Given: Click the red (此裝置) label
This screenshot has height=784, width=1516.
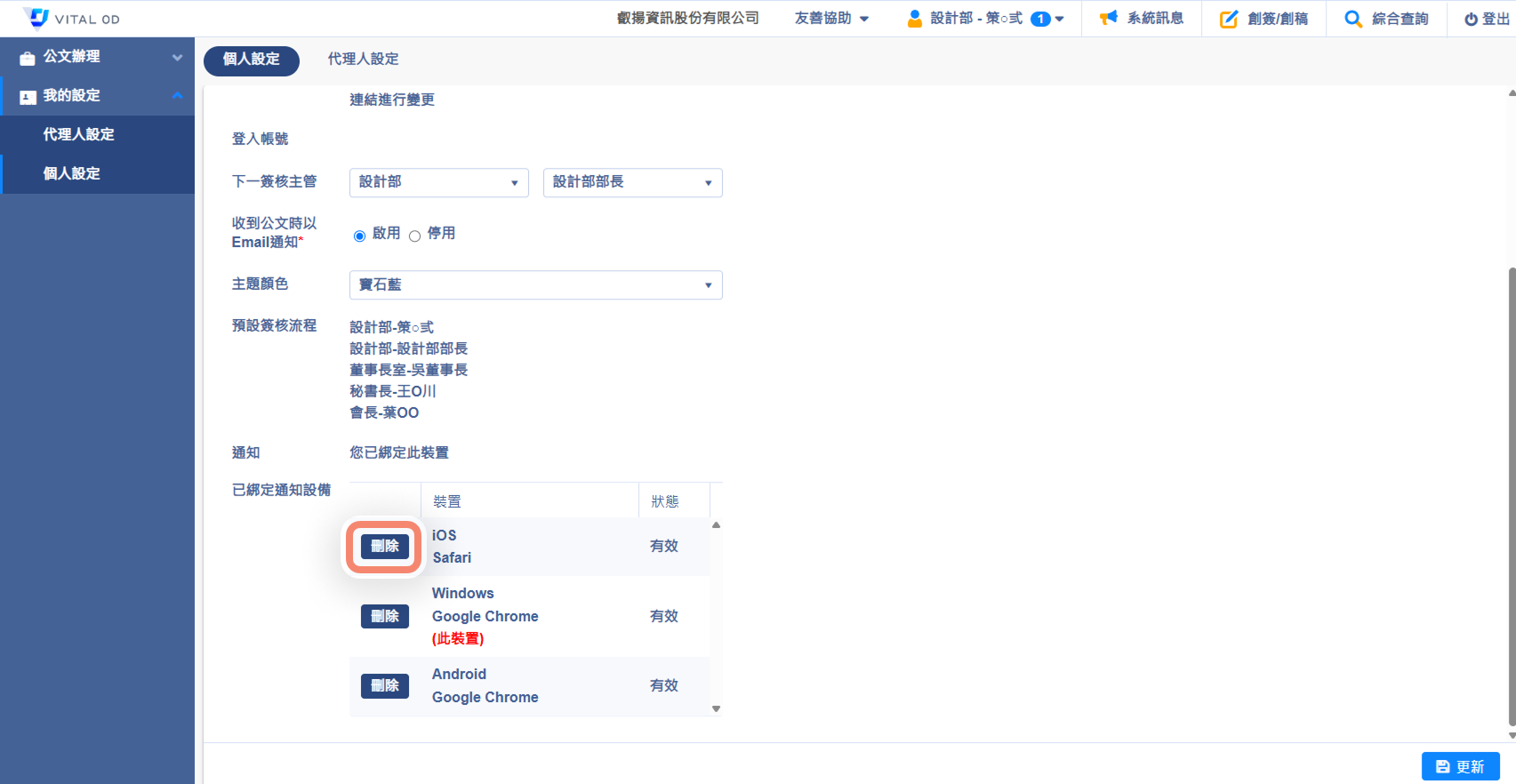Looking at the screenshot, I should (x=458, y=638).
